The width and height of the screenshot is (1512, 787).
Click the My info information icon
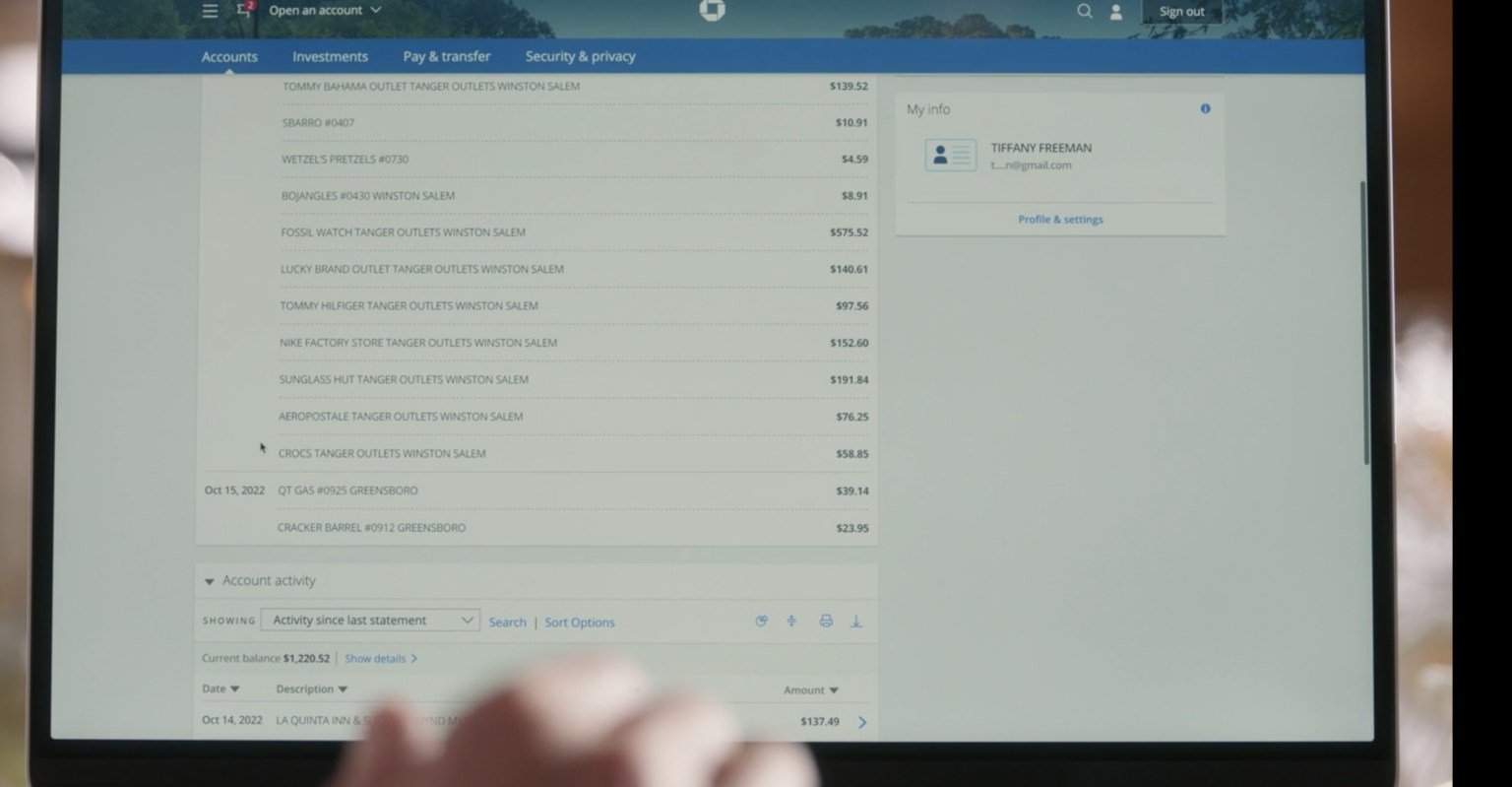coord(1205,109)
